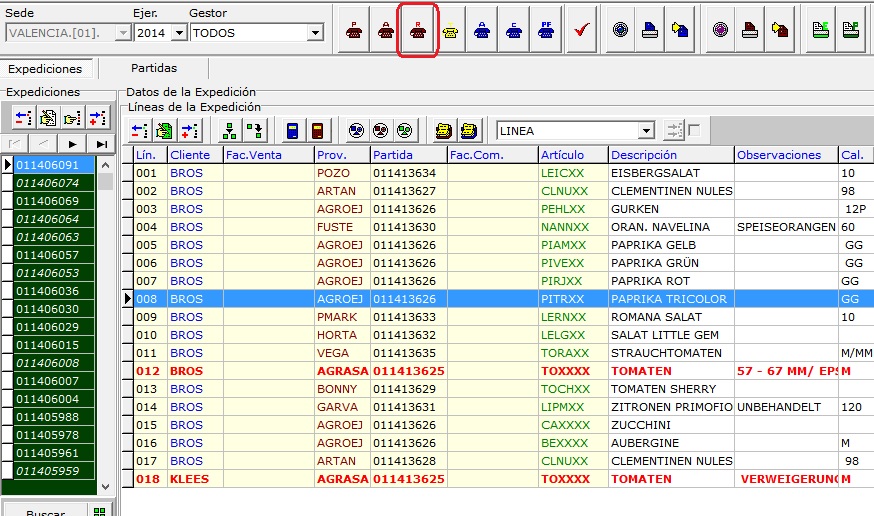Expand the Gestor dropdown showing TODOS

click(315, 33)
